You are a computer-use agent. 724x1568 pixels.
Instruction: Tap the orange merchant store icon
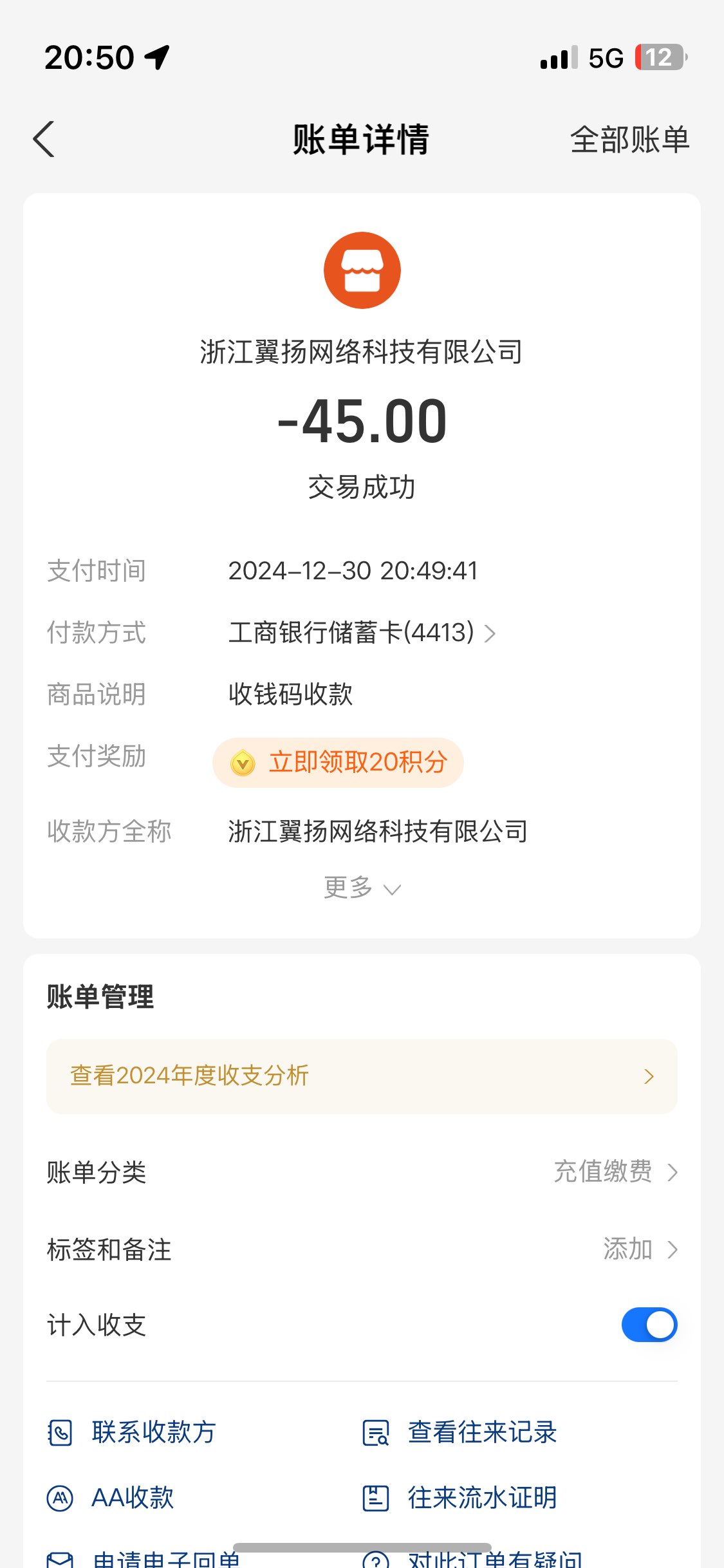(362, 270)
